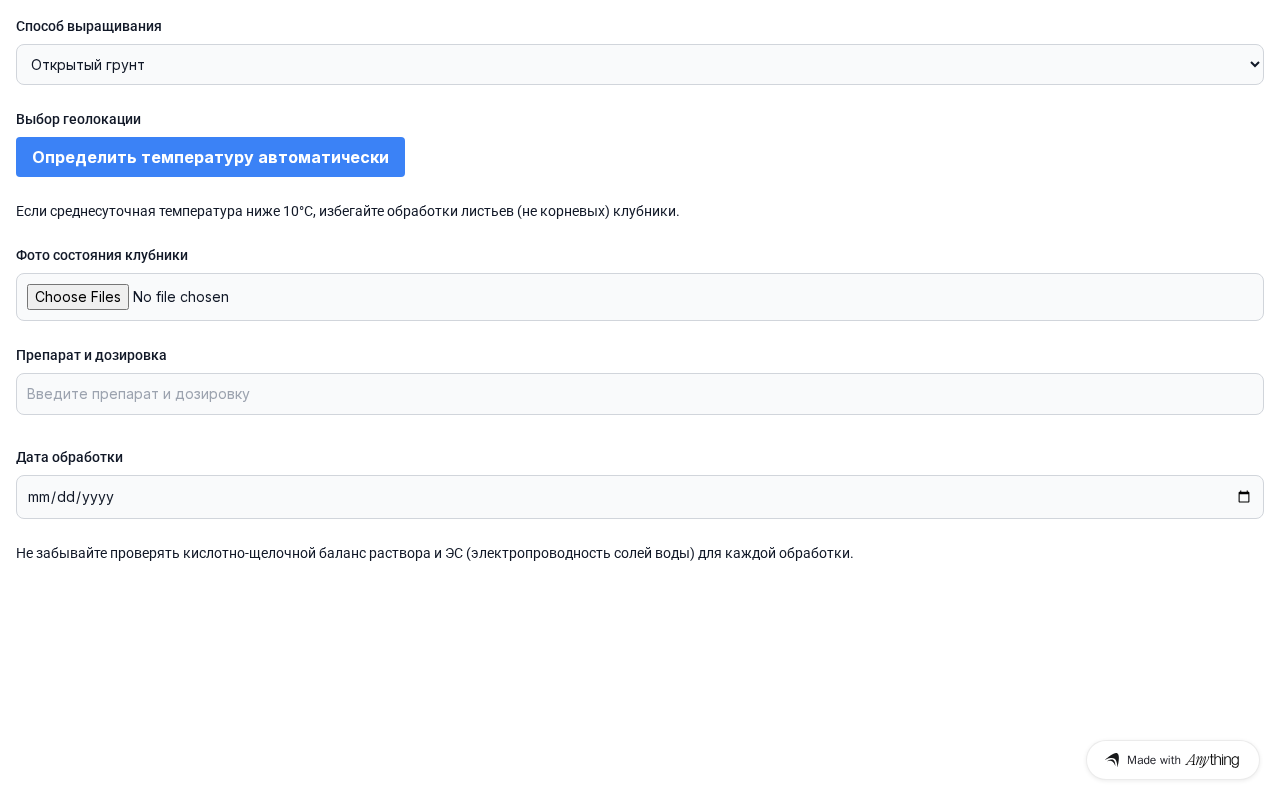
Task: Select the dd day segment of the date
Action: [66, 497]
